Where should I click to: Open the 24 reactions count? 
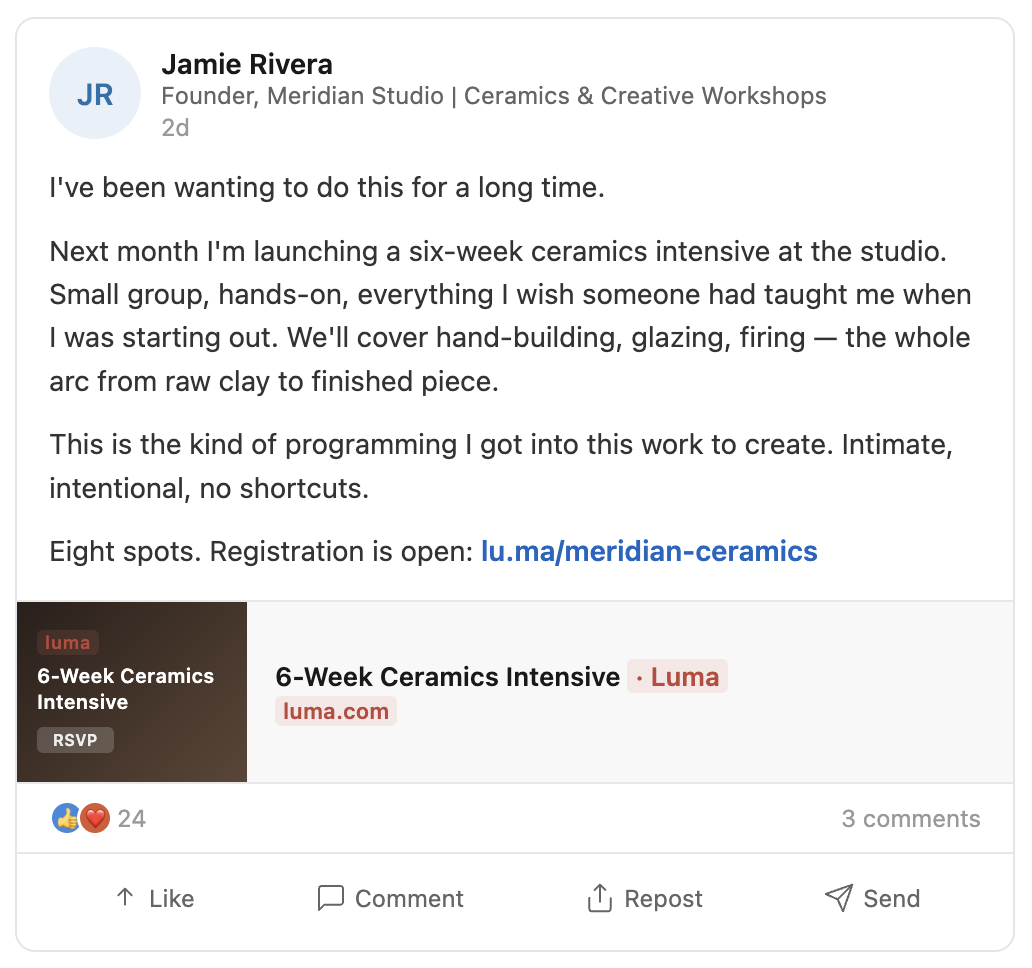pos(132,819)
